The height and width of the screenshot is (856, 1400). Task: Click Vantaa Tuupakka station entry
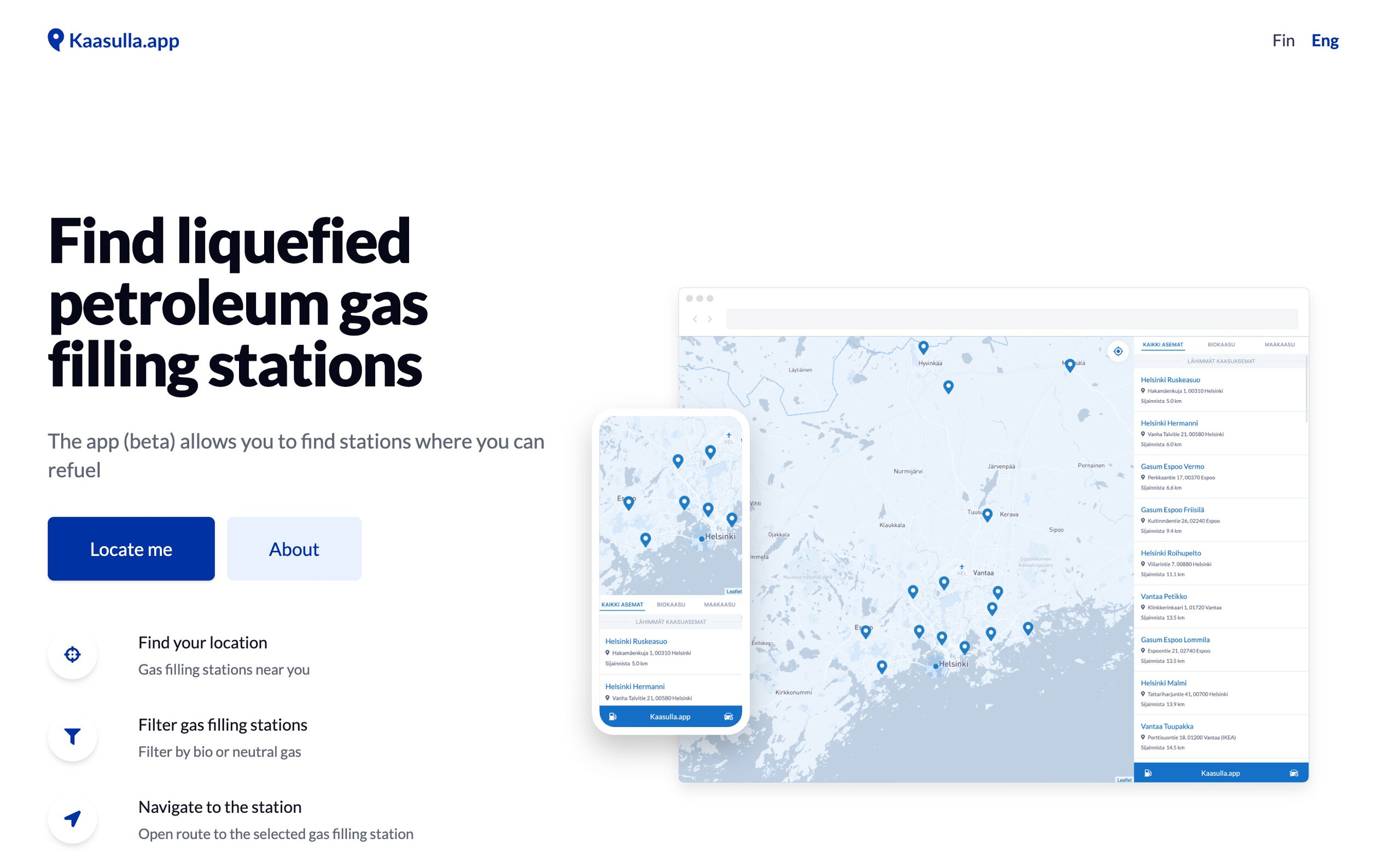pos(1221,737)
